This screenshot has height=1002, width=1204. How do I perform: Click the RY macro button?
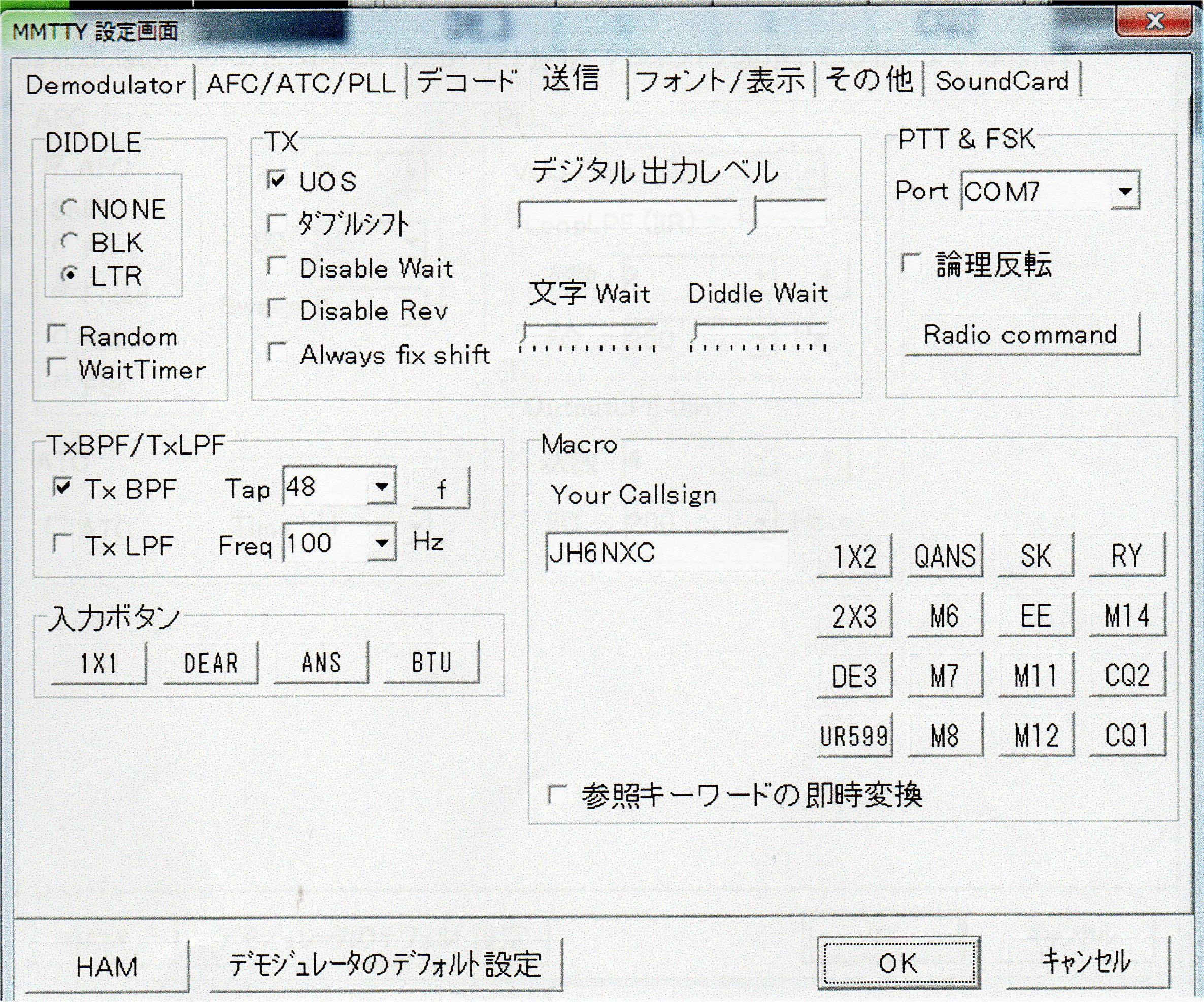[1127, 555]
